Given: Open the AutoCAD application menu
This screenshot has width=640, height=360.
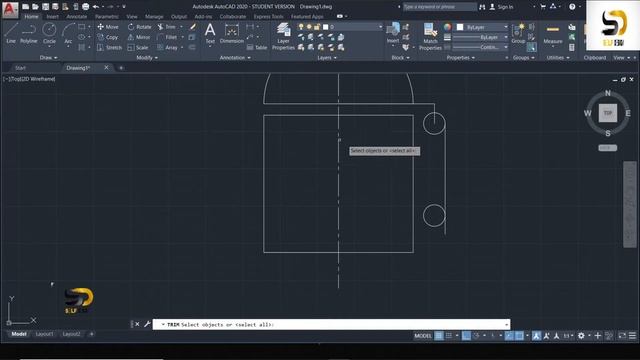Looking at the screenshot, I should pos(10,9).
